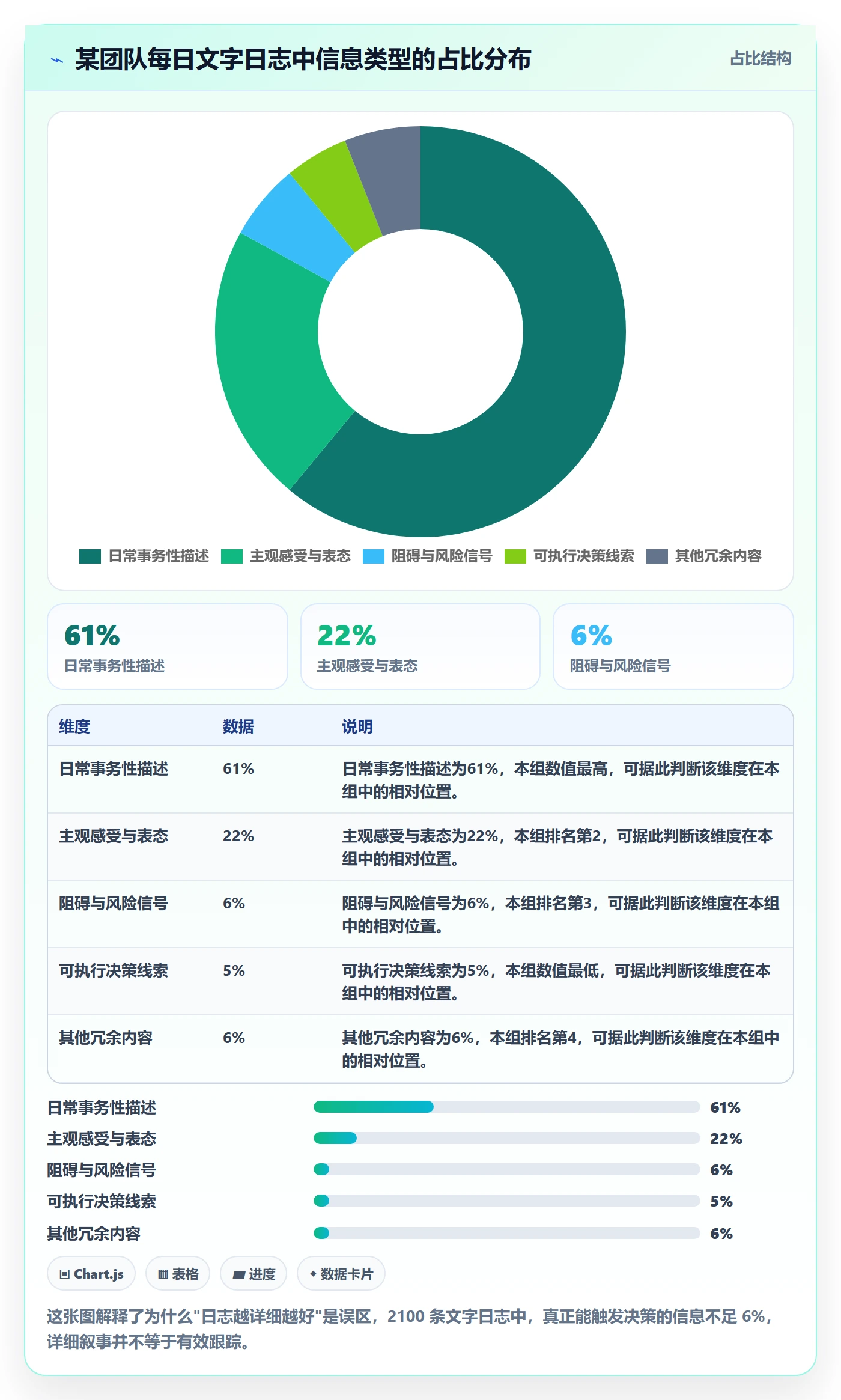Toggle 日常事务性描述 legend swatch
841x1400 pixels.
[x=90, y=556]
